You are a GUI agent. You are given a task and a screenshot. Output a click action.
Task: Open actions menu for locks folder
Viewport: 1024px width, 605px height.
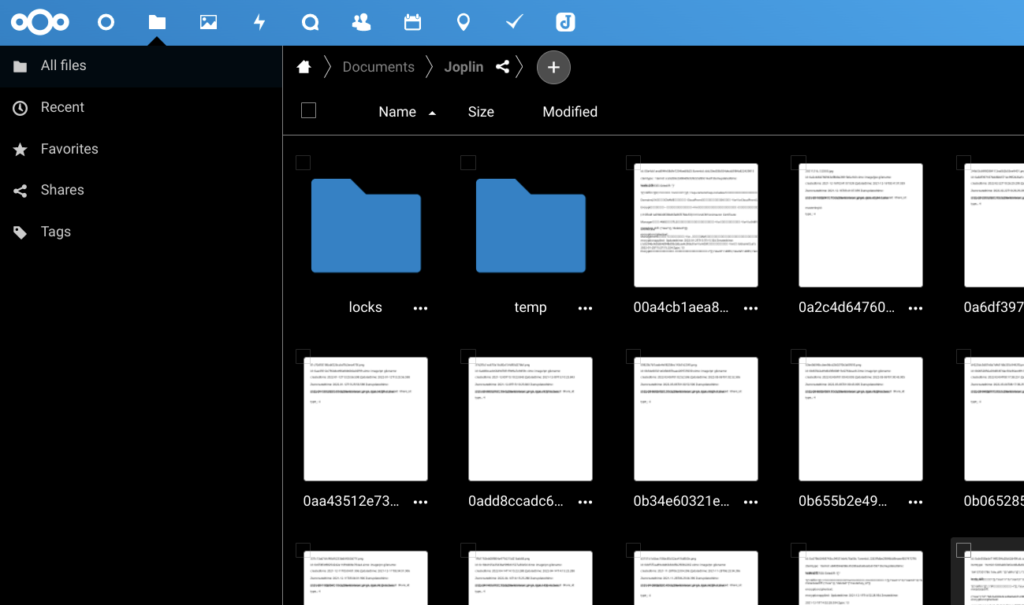click(420, 308)
